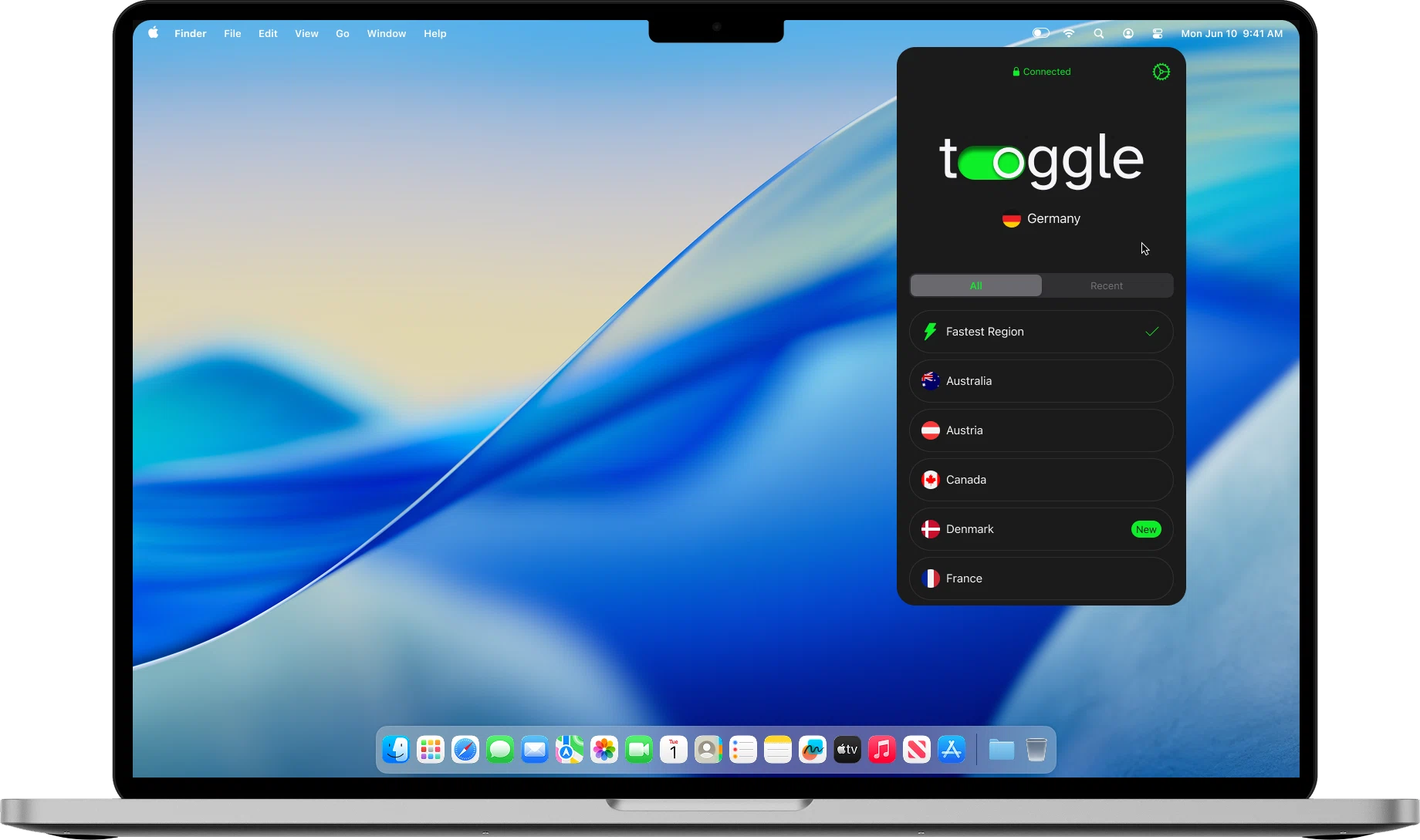Image resolution: width=1420 pixels, height=840 pixels.
Task: Open the Wi-Fi menu bar icon
Action: [x=1069, y=33]
